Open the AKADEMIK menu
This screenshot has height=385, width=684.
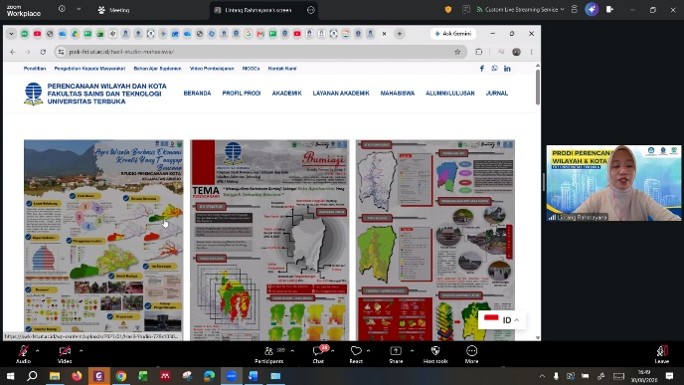pos(287,93)
